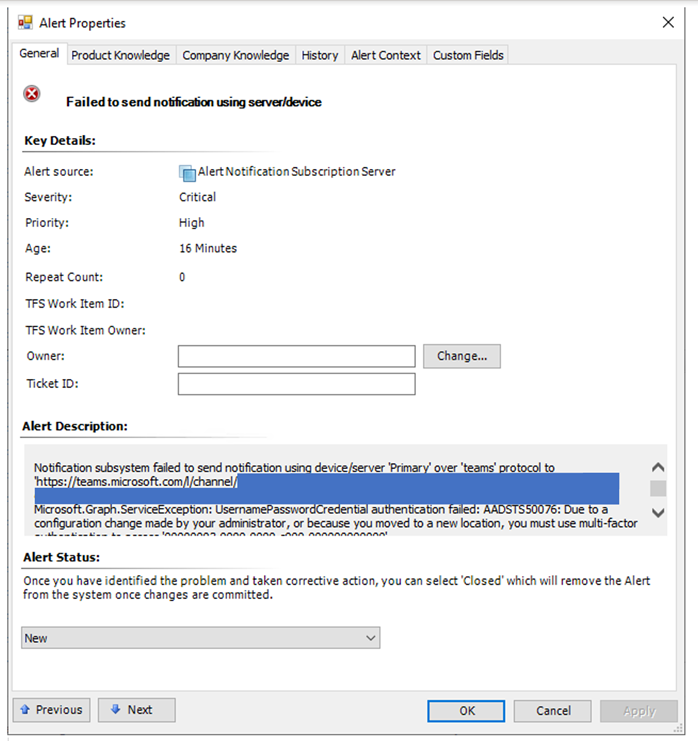
Task: Click into the Ticket ID field
Action: coord(297,384)
